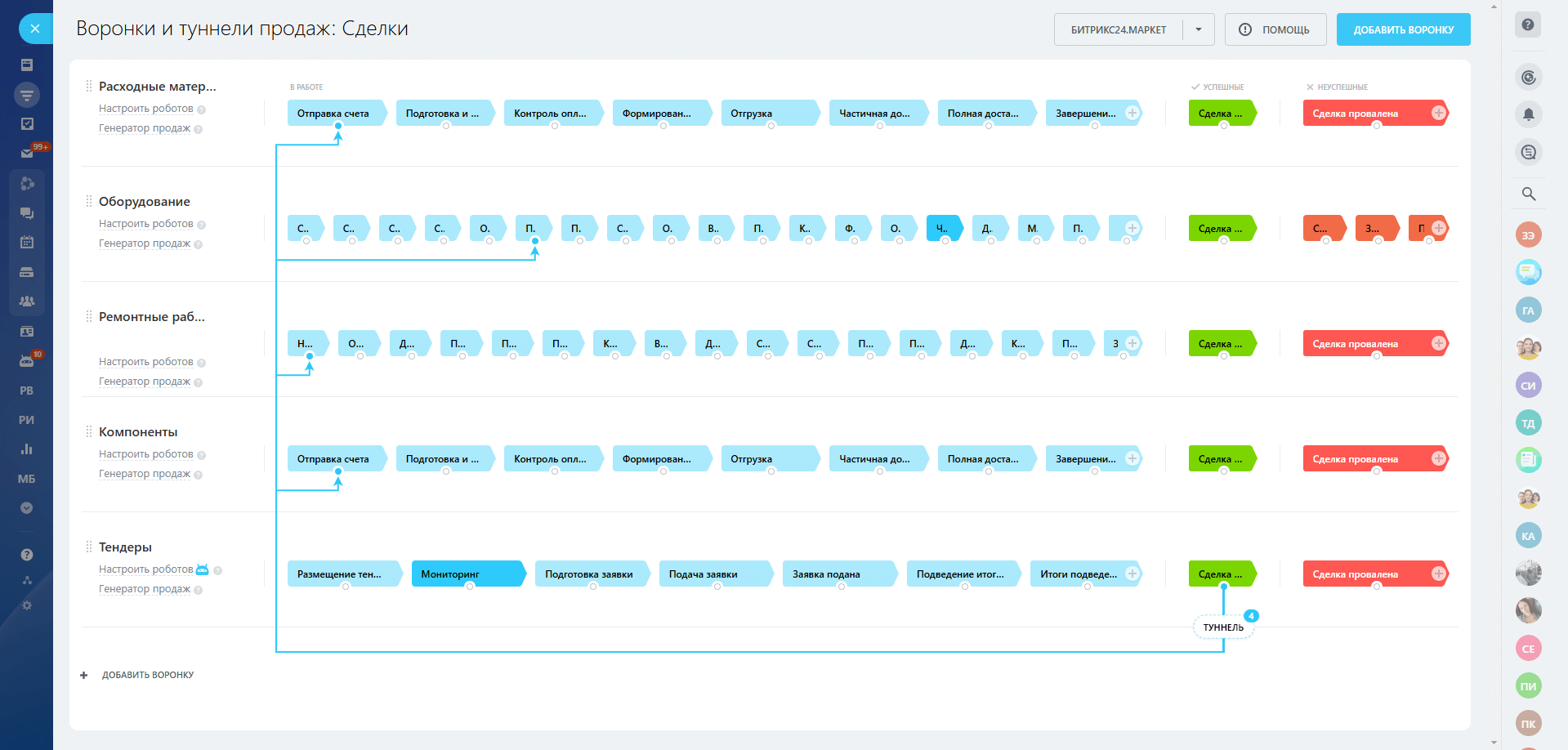1568x750 pixels.
Task: Grab the drag handle beside Ремонтные раб...
Action: 89,317
